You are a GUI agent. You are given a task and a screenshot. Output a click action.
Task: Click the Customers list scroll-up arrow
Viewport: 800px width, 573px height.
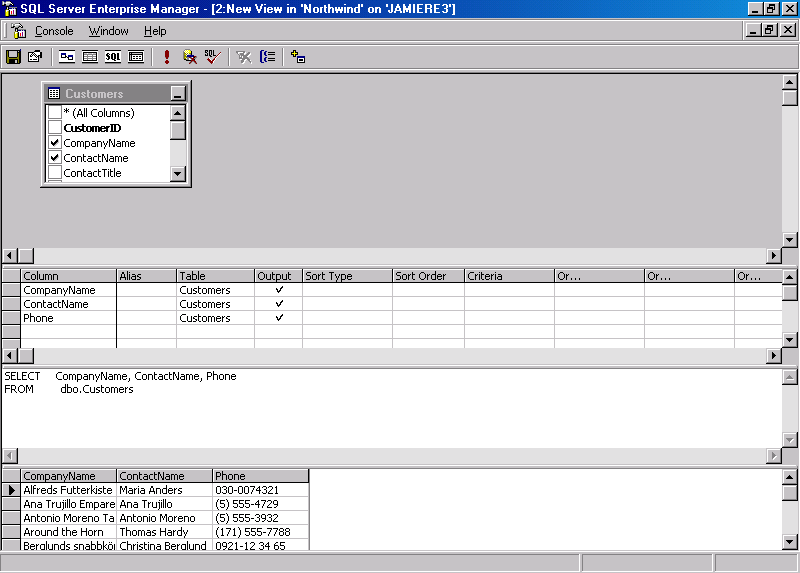[x=178, y=113]
